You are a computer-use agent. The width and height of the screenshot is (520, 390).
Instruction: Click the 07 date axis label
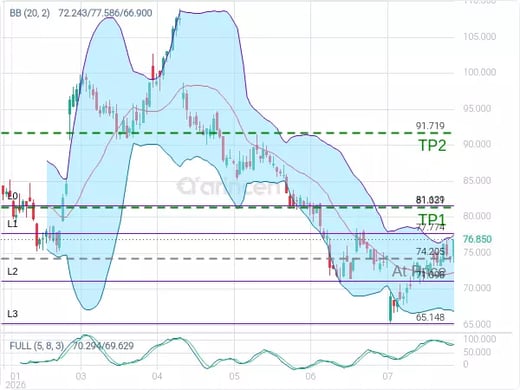(387, 376)
